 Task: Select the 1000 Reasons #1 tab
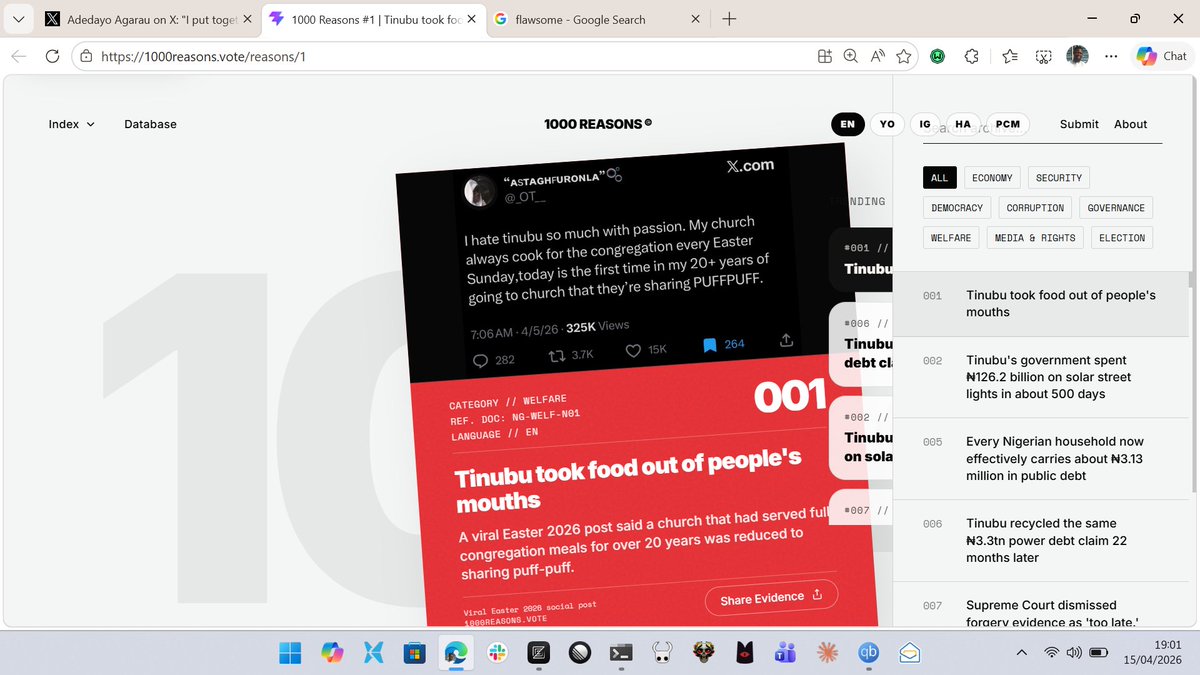[x=372, y=19]
